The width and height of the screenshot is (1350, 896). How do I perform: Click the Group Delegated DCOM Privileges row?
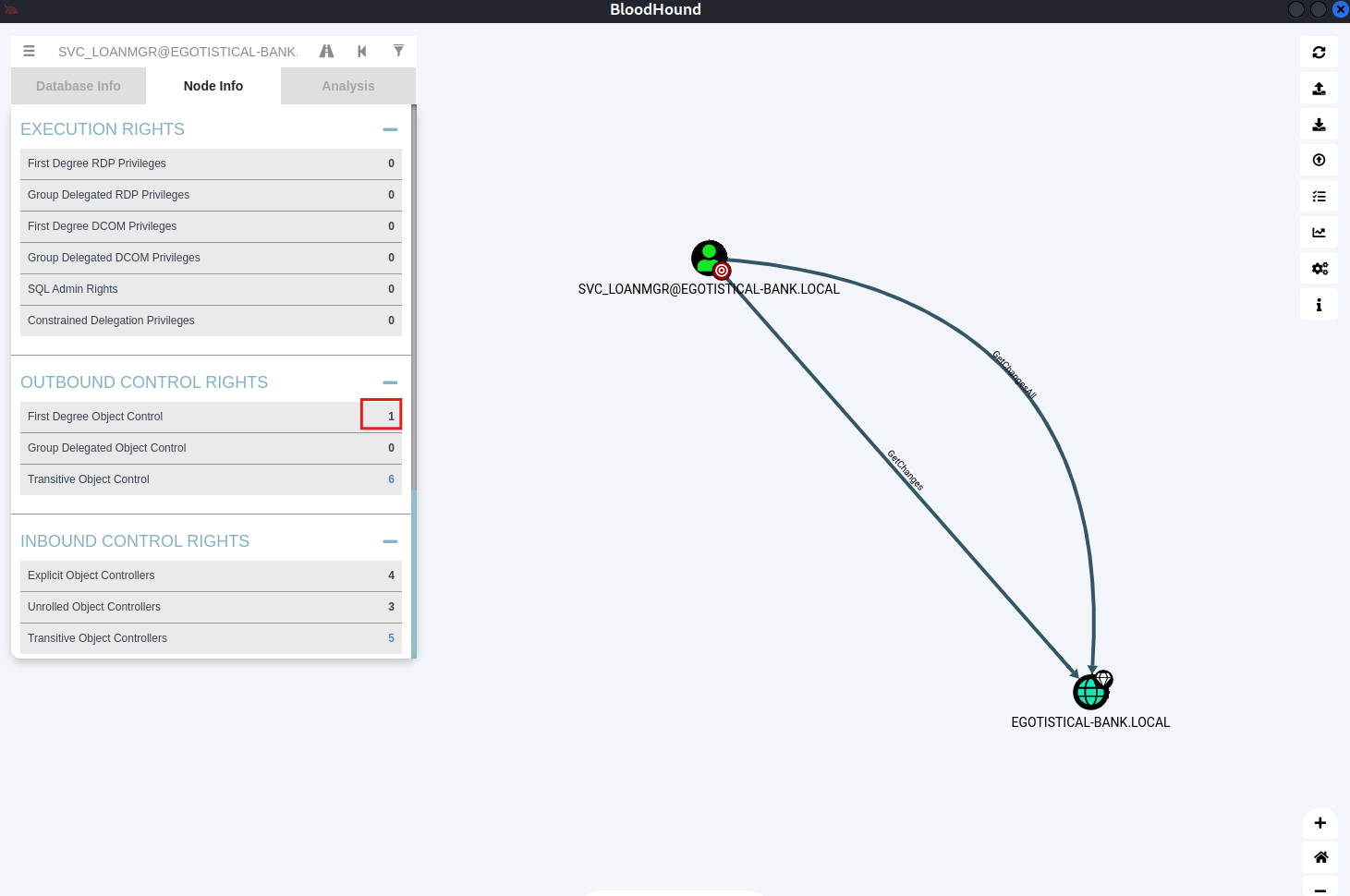tap(211, 258)
